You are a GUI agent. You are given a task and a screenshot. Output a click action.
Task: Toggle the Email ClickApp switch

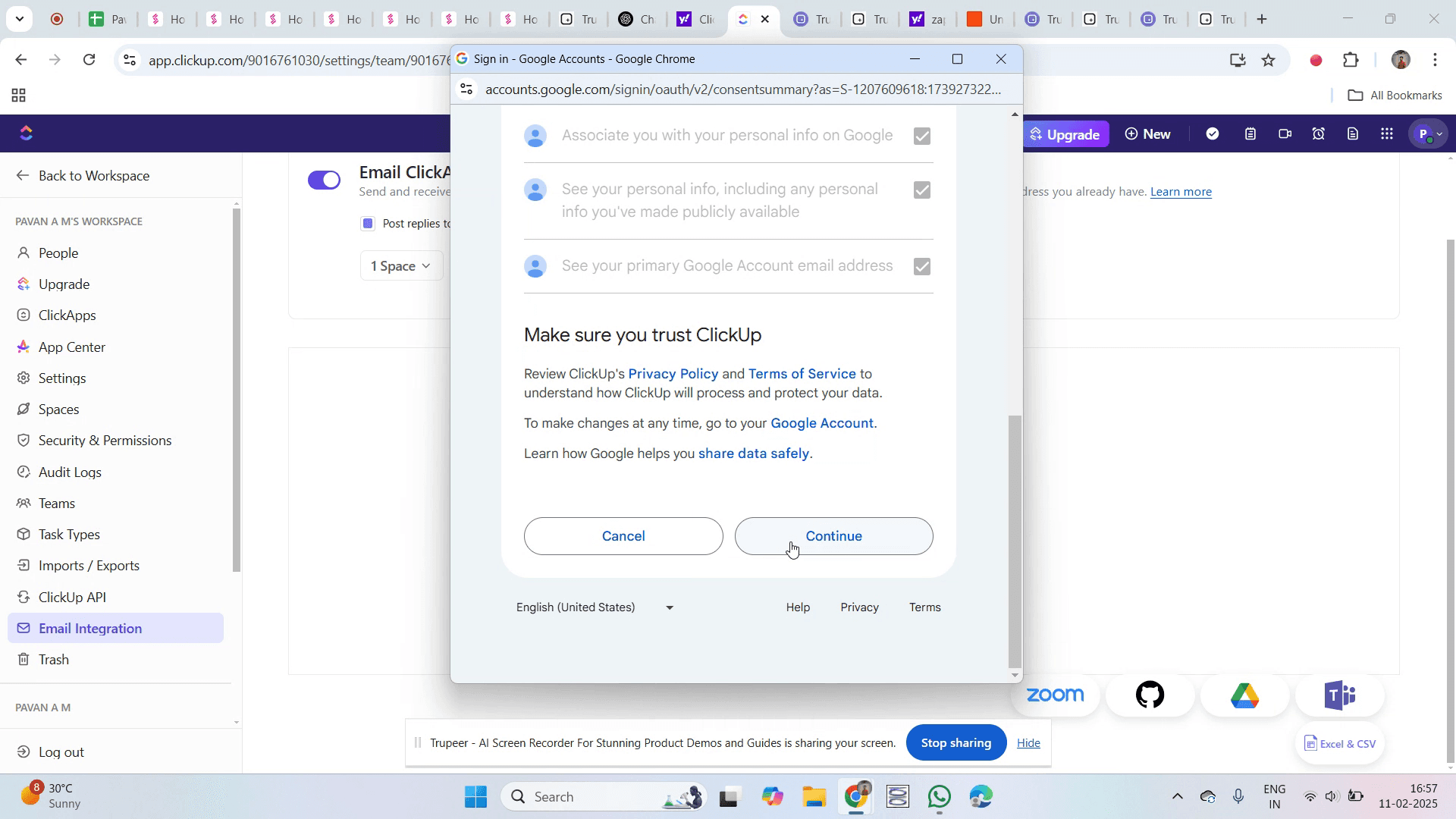pyautogui.click(x=325, y=180)
